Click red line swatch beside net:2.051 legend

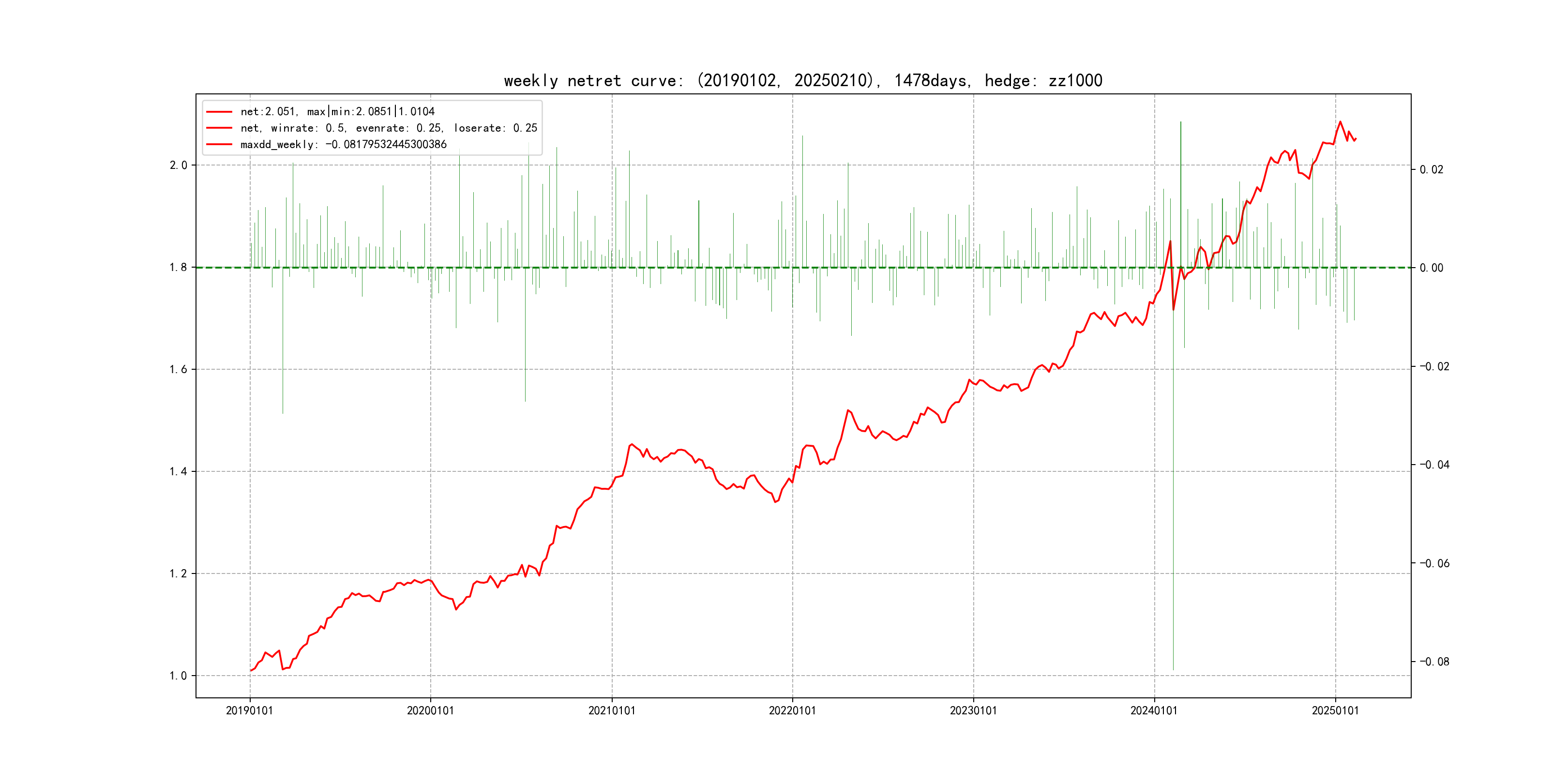(x=219, y=112)
